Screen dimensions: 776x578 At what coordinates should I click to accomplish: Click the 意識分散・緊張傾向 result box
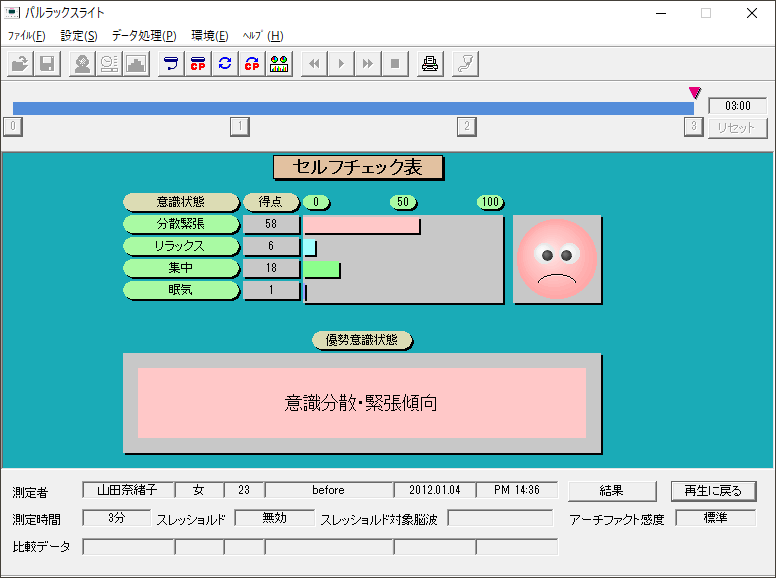[362, 403]
